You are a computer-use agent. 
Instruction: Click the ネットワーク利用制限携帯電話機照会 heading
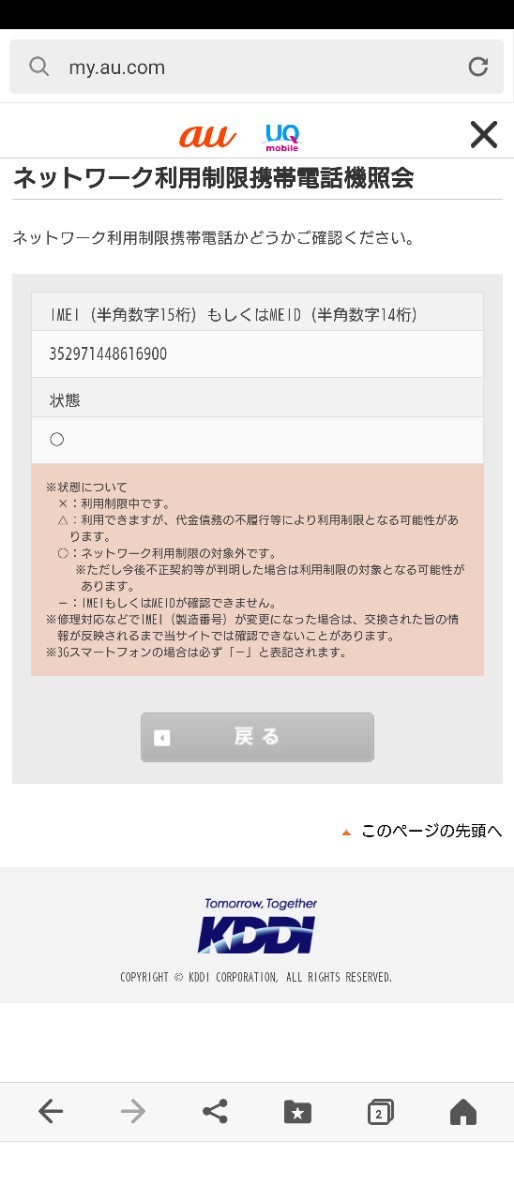(x=213, y=179)
